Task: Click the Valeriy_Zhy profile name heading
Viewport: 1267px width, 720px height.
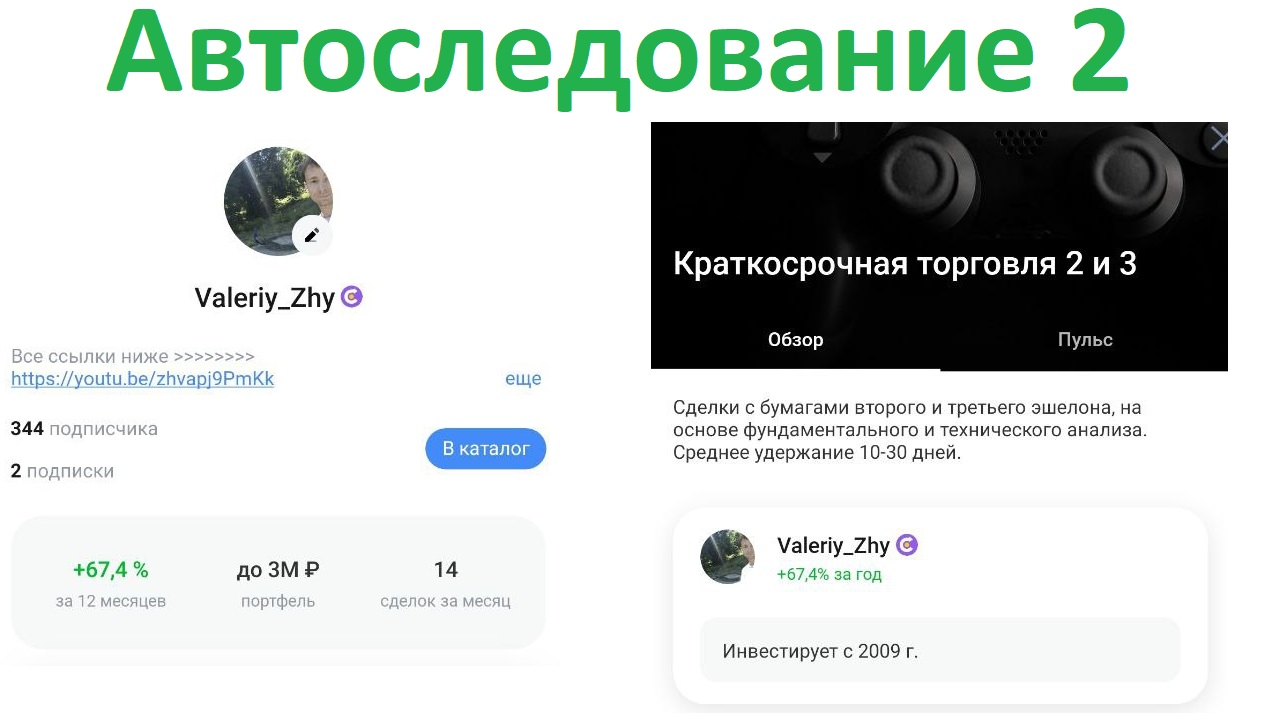Action: 264,298
